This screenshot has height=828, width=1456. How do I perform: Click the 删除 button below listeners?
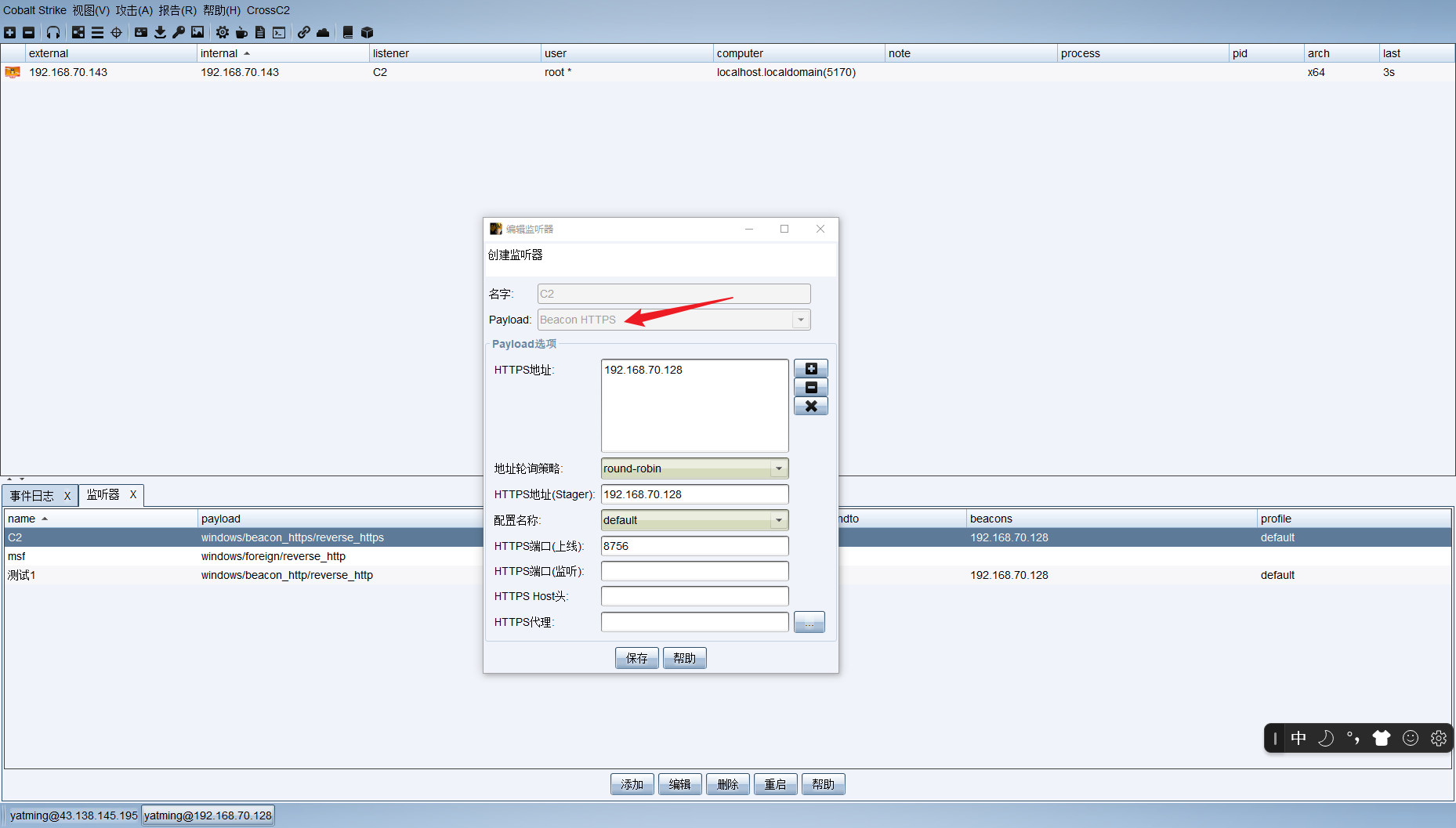(x=728, y=784)
